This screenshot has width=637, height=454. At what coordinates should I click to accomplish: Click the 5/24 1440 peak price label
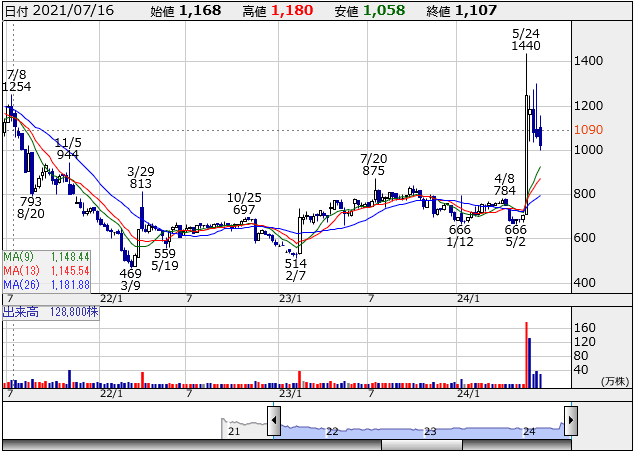click(525, 39)
